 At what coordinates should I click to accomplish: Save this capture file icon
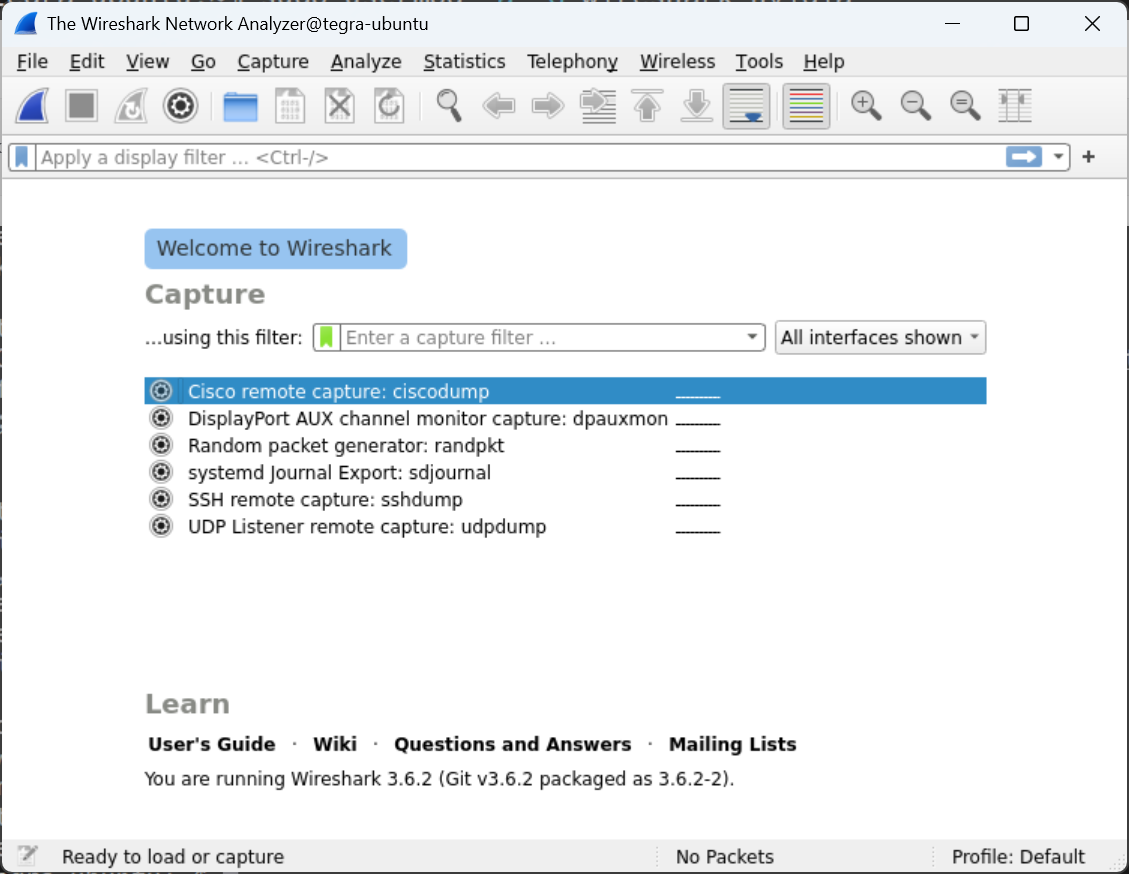[290, 106]
